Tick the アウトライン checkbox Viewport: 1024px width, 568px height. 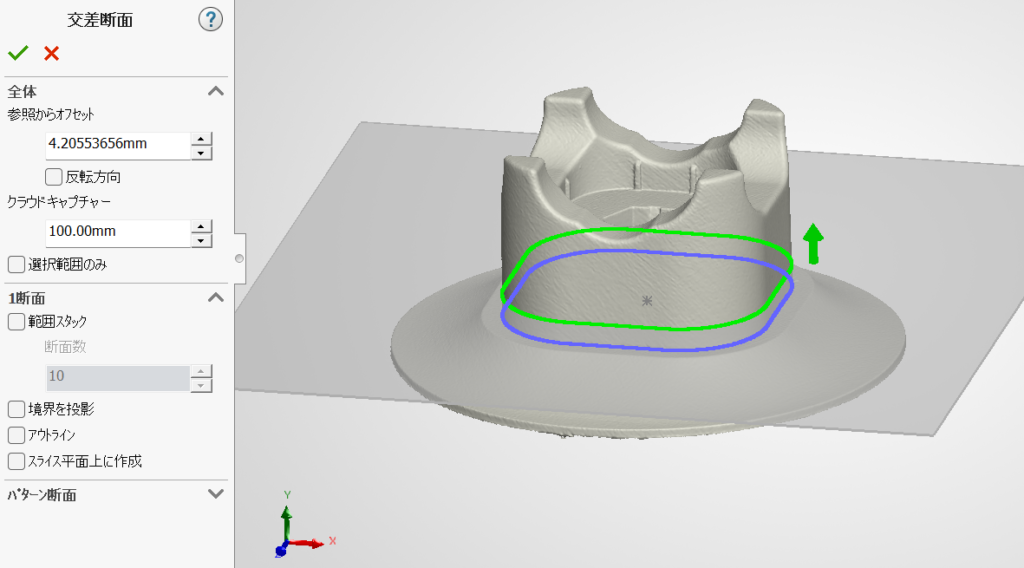16,435
